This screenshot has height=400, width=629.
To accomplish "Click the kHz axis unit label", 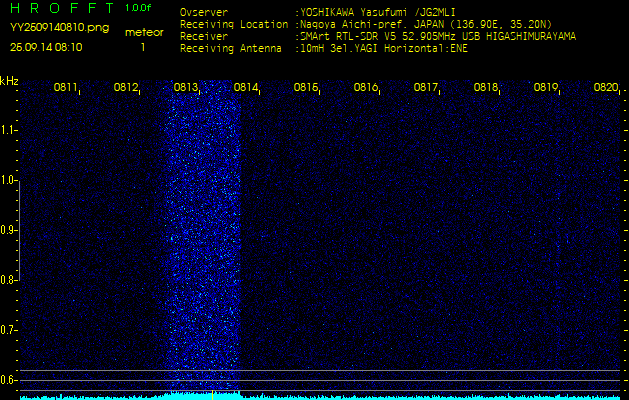I will (9, 81).
